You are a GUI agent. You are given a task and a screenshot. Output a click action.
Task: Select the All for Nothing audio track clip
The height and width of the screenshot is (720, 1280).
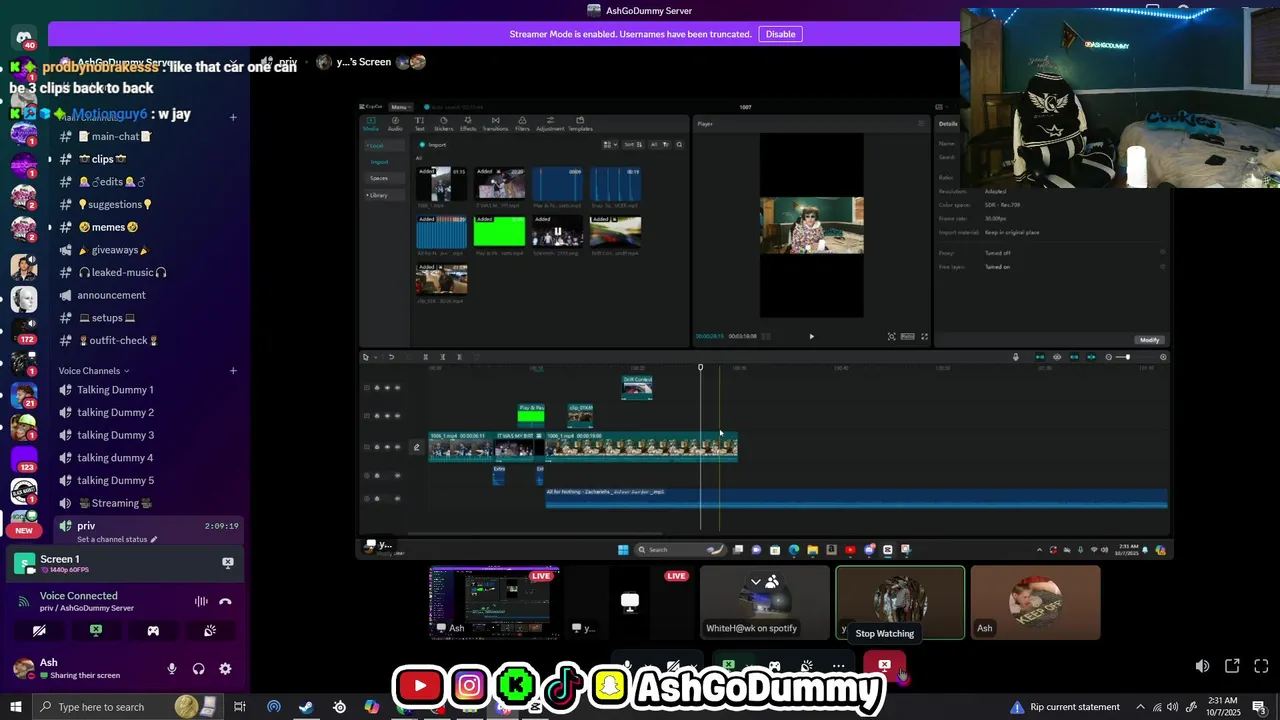coord(856,497)
